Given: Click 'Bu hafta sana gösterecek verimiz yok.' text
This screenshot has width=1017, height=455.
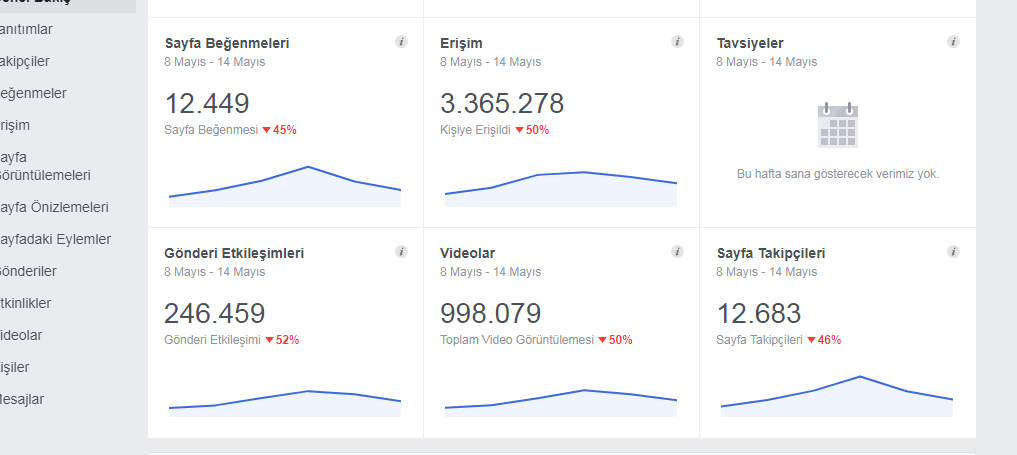Looking at the screenshot, I should (x=837, y=174).
